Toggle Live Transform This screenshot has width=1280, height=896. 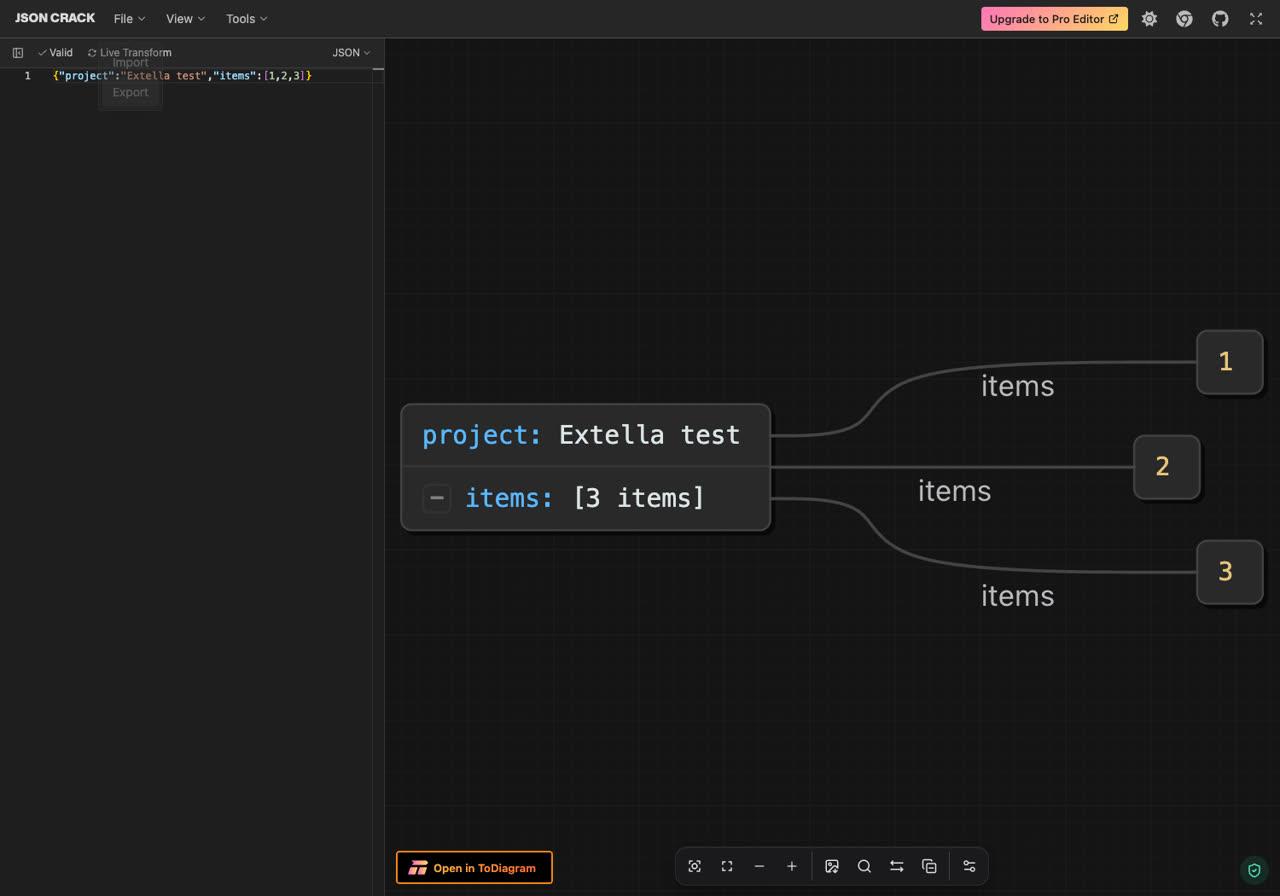(x=130, y=53)
